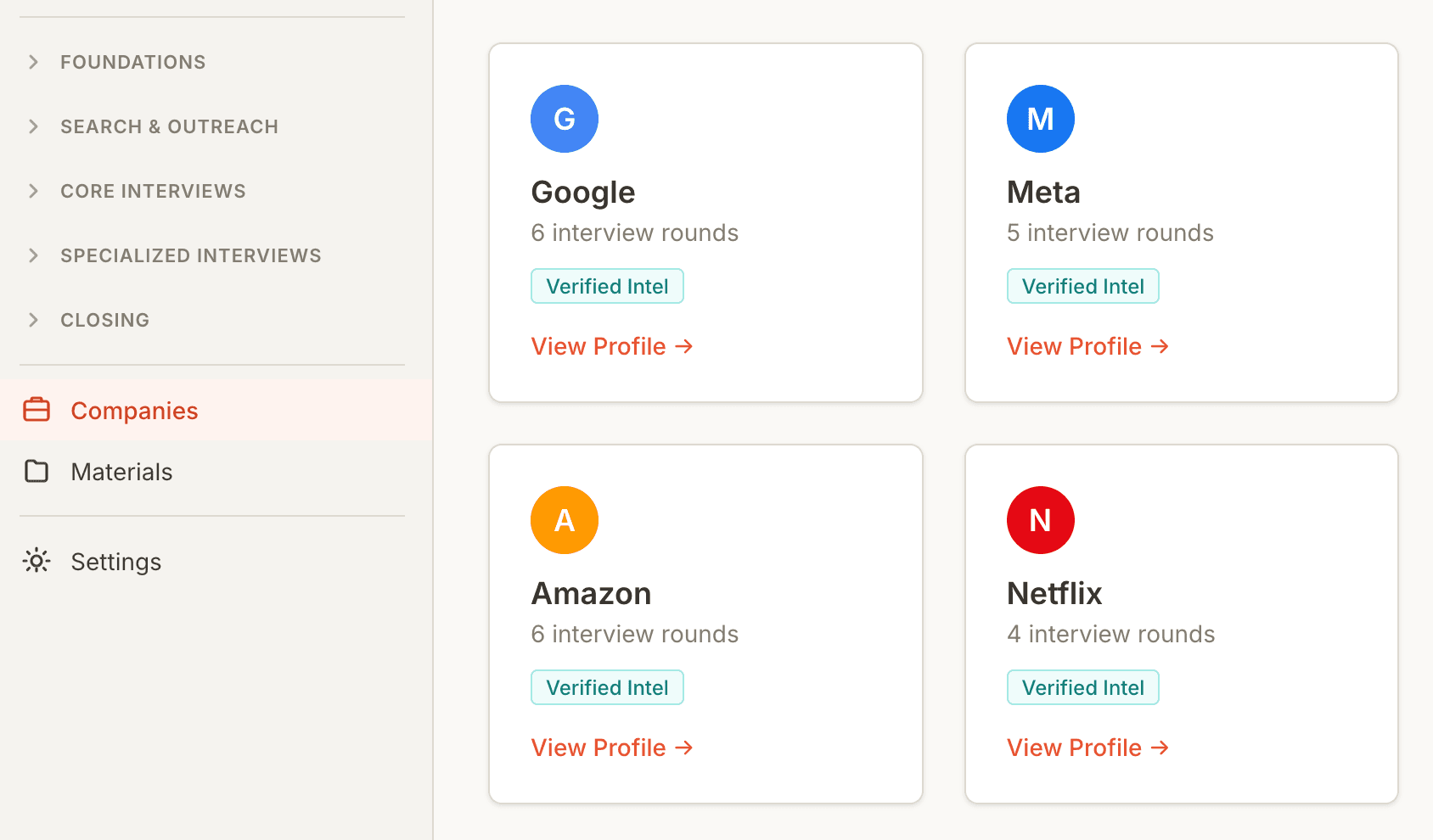The width and height of the screenshot is (1433, 840).
Task: Expand the Foundations section chevron
Action: pos(33,62)
